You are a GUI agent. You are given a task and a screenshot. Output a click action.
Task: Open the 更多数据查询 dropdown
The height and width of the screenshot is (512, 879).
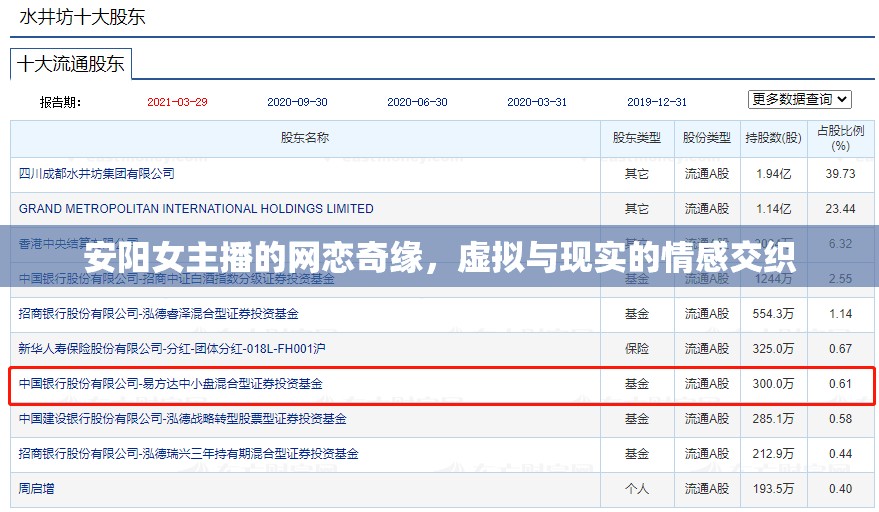[799, 99]
